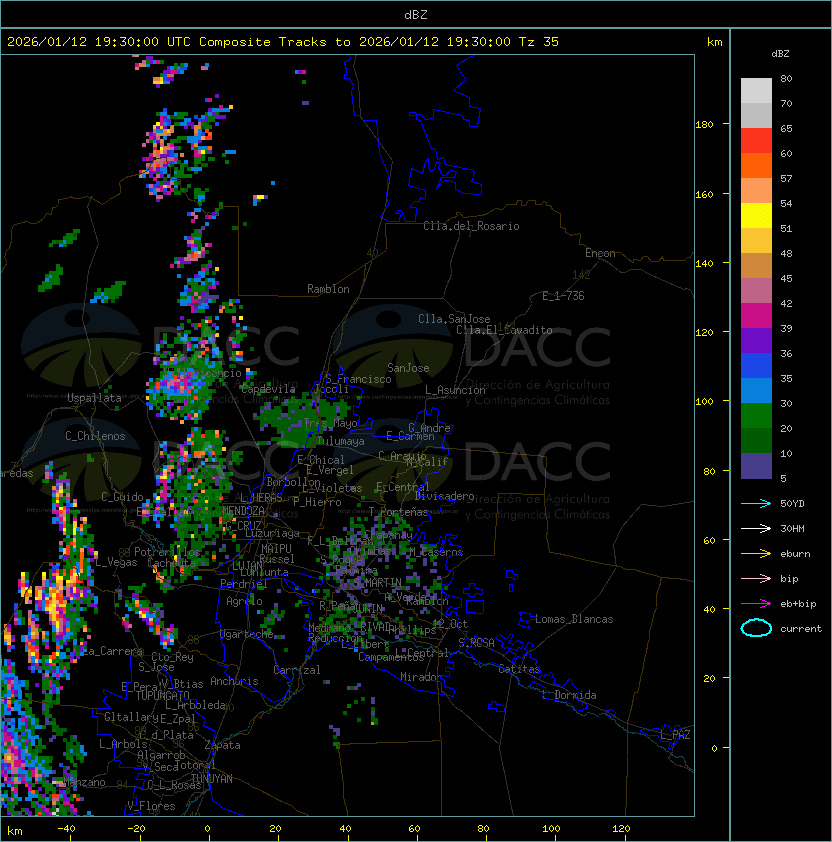
Task: Select the TUPUNGATO map label
Action: pos(162,695)
